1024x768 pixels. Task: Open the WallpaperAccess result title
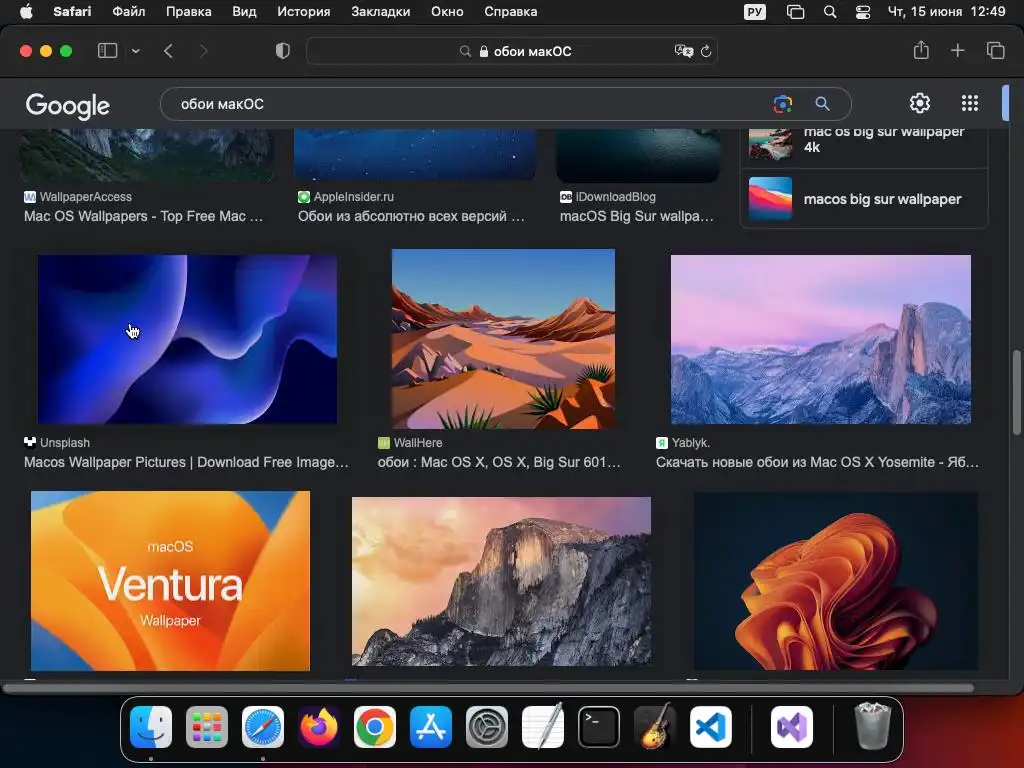(x=144, y=216)
